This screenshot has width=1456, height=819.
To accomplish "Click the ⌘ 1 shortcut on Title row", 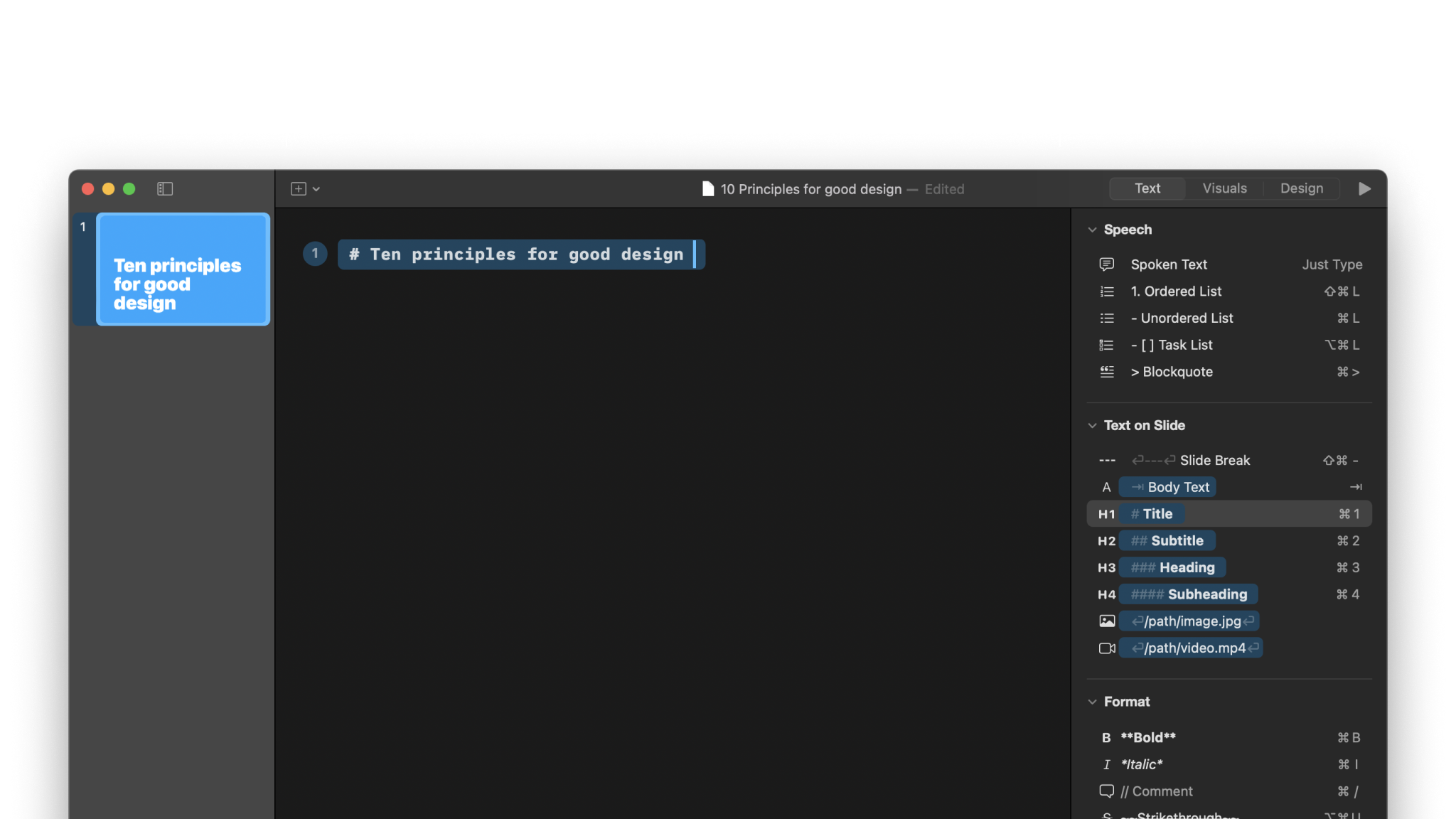I will pyautogui.click(x=1349, y=514).
